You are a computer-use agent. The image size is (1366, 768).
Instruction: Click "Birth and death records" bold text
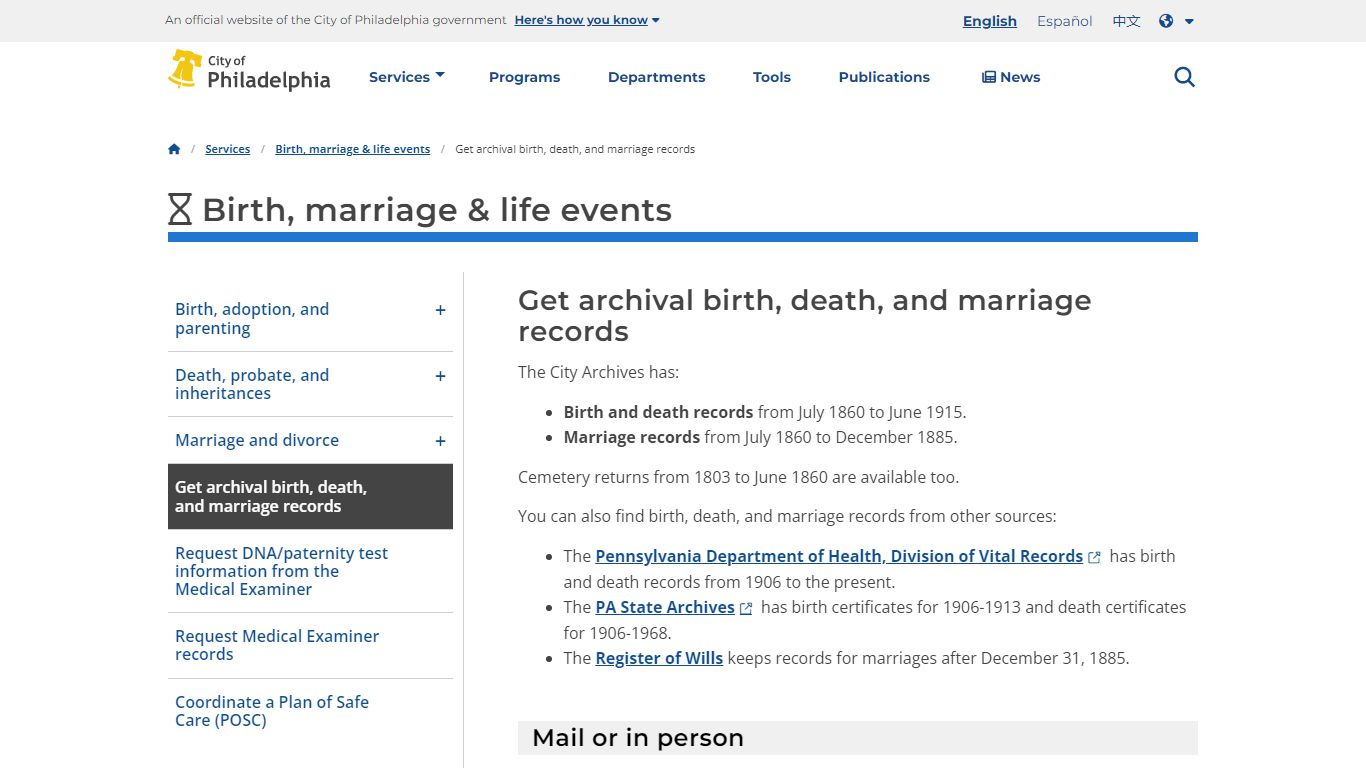(658, 412)
